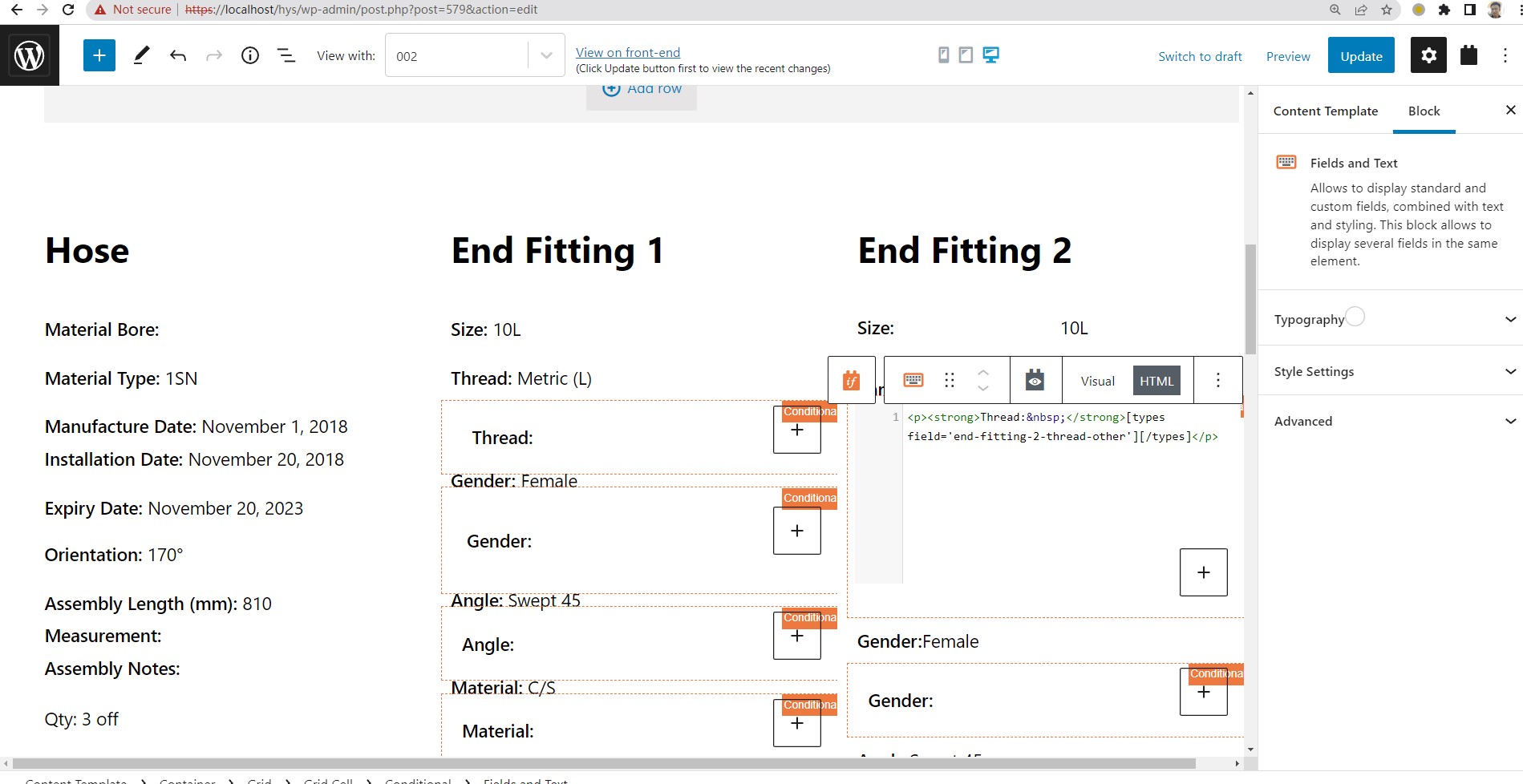The width and height of the screenshot is (1523, 784).
Task: Click the orange conditional 'if' block icon
Action: click(x=851, y=381)
